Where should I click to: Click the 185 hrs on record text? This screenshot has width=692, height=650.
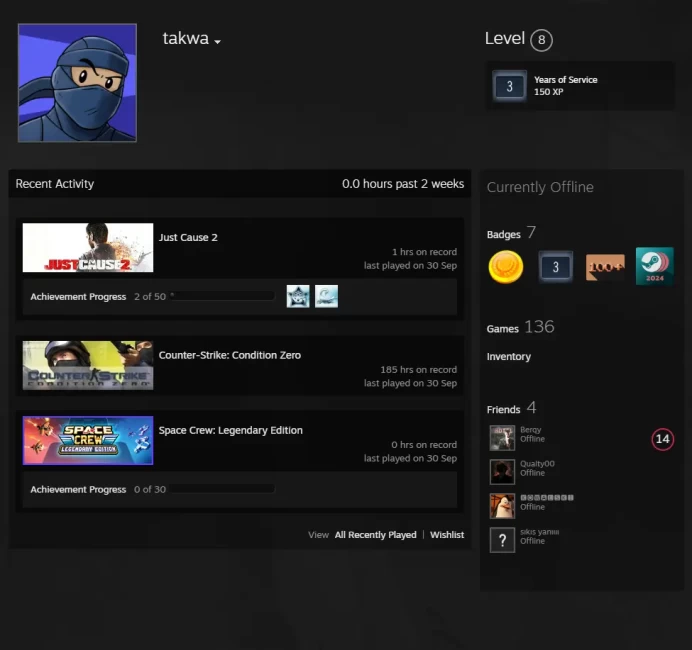418,370
